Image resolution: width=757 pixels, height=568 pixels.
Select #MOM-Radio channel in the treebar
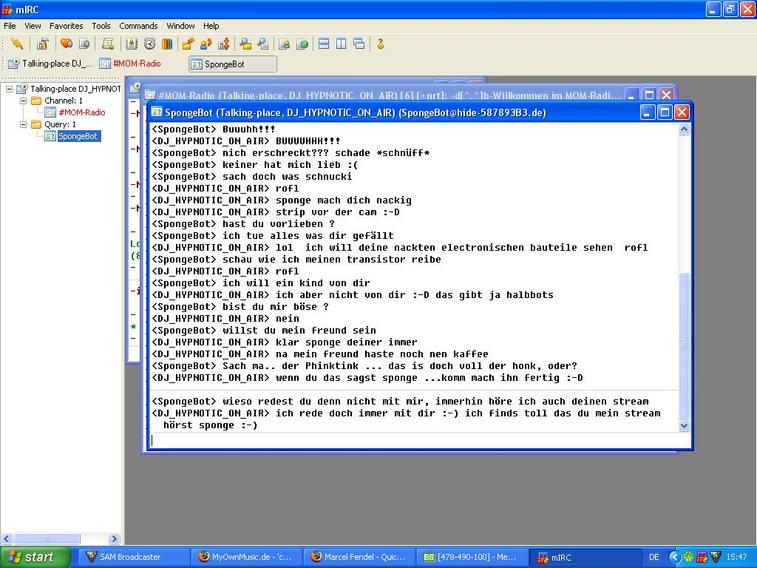pyautogui.click(x=81, y=113)
